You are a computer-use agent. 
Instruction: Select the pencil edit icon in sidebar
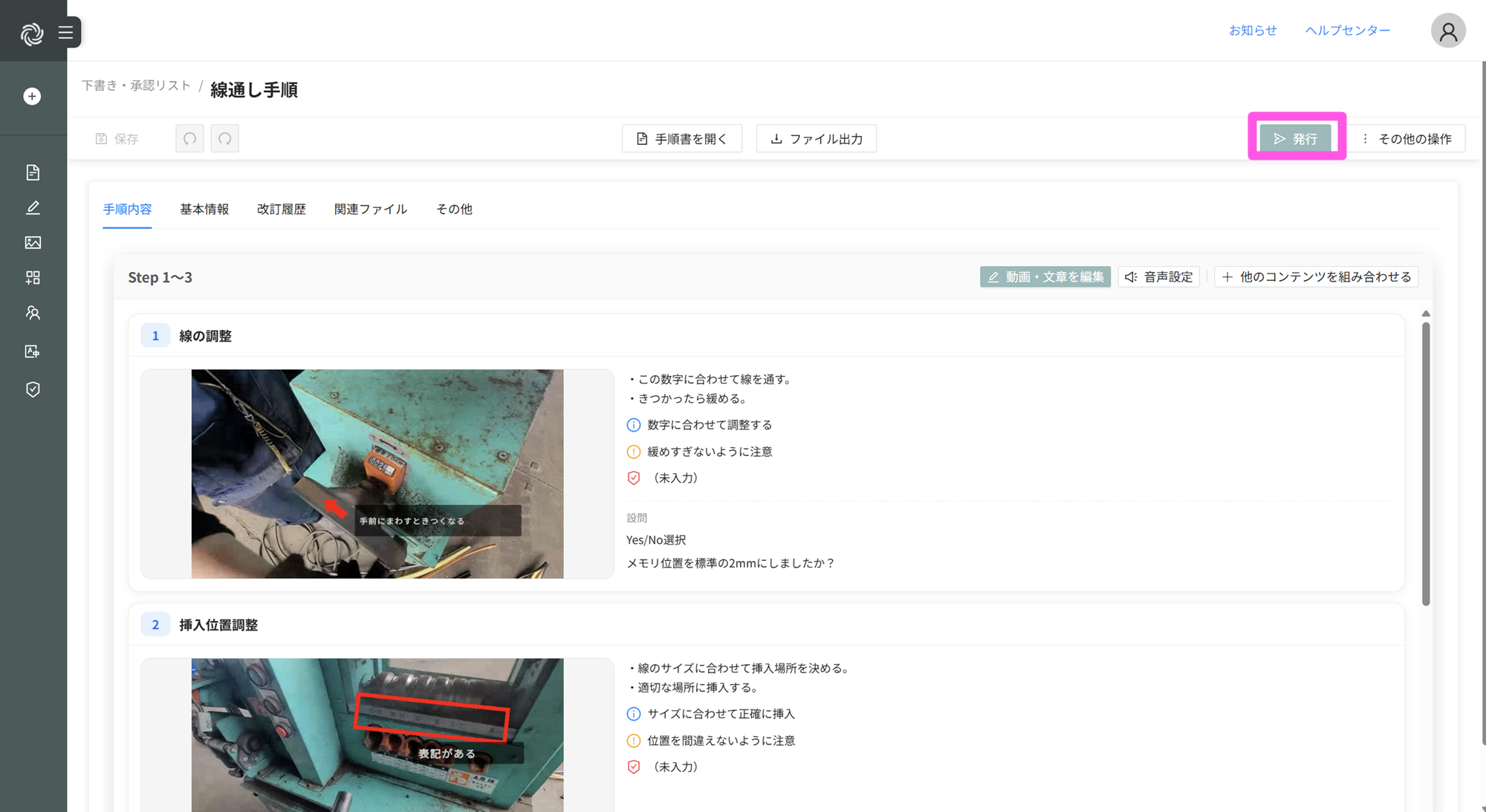[33, 208]
